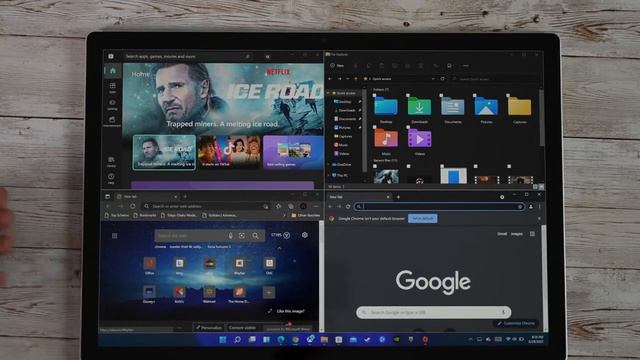Screen dimensions: 640x360
Task: Open Apps section in Microsoft Store sidebar
Action: 112,87
